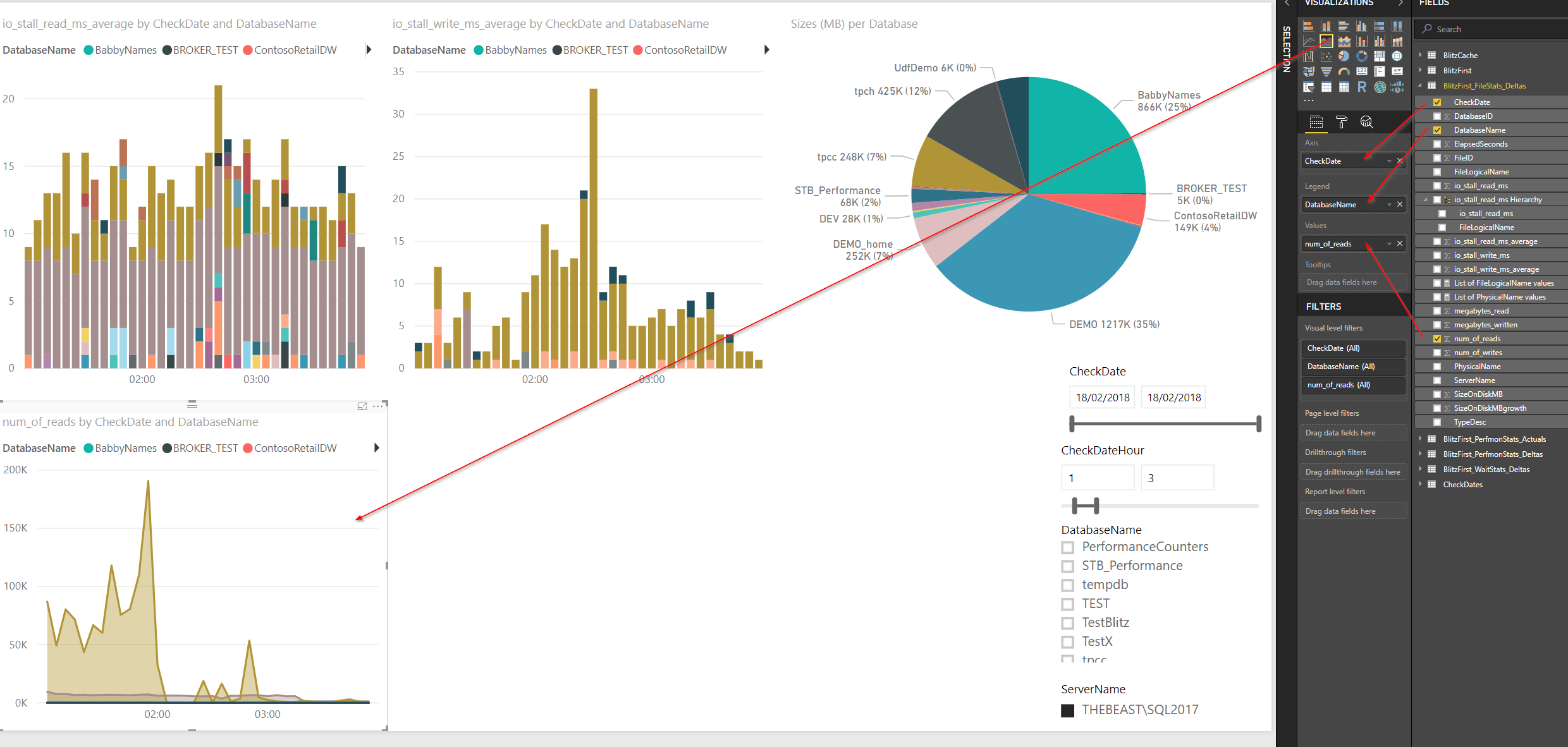This screenshot has width=1568, height=747.
Task: Import custom visual via ellipsis icon
Action: (1309, 100)
